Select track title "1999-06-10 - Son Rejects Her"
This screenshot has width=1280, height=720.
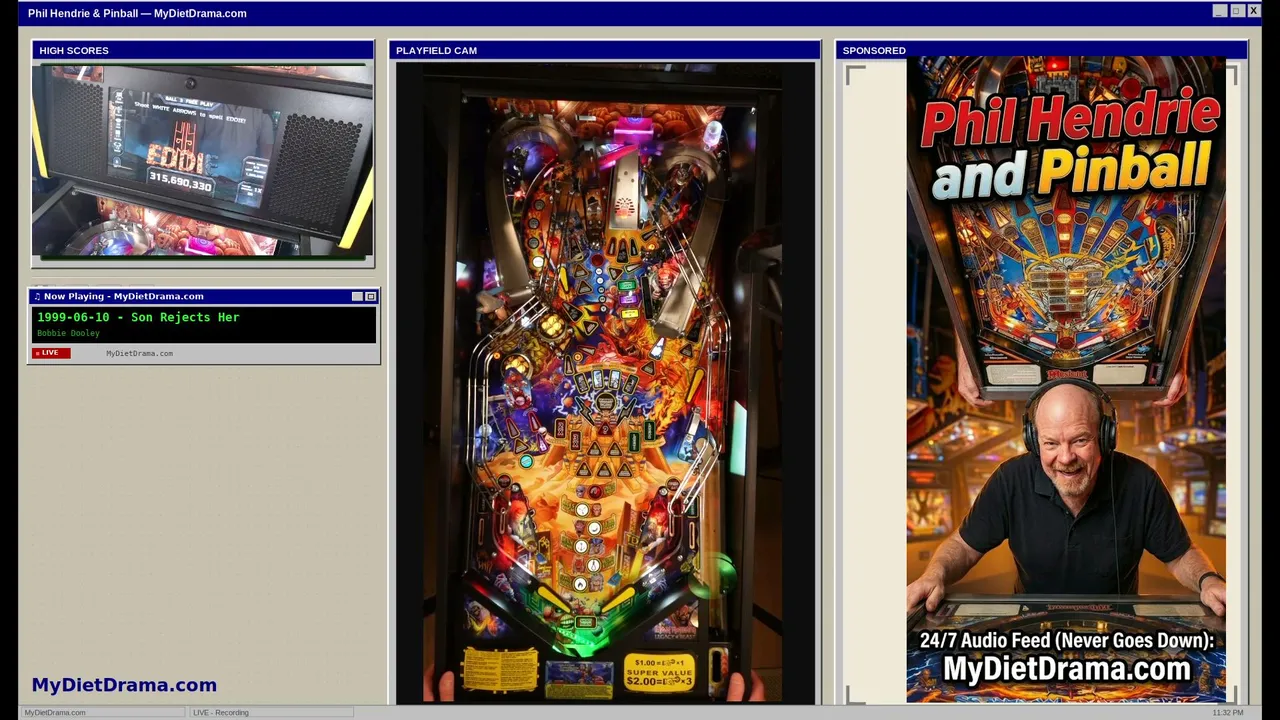click(138, 317)
